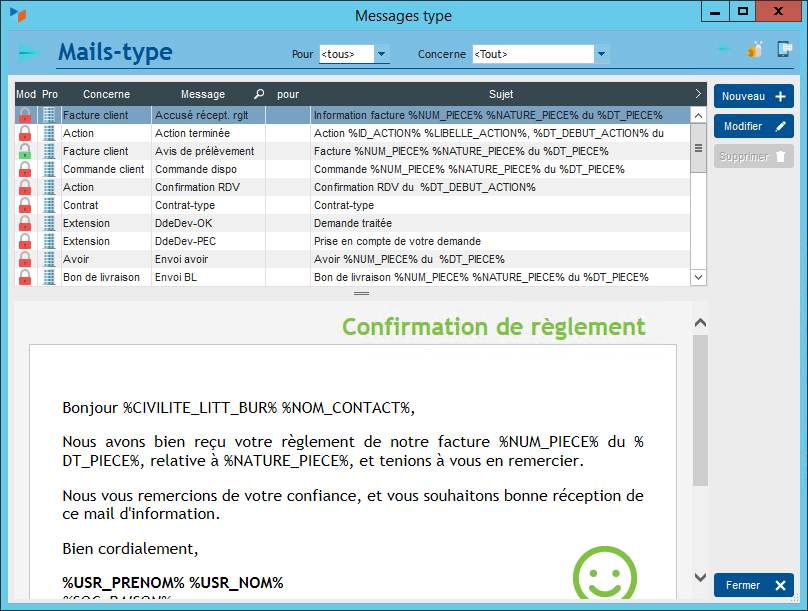Expand hidden columns with the header chevron
The width and height of the screenshot is (808, 611).
(x=698, y=94)
